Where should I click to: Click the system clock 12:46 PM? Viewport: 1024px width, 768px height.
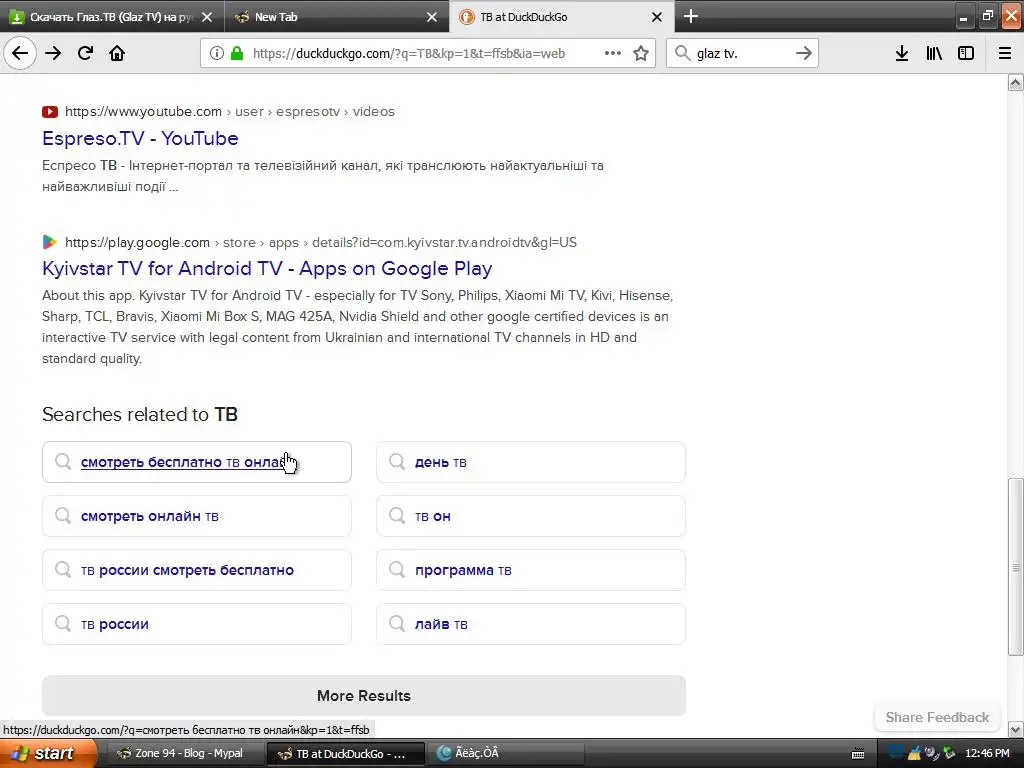987,754
